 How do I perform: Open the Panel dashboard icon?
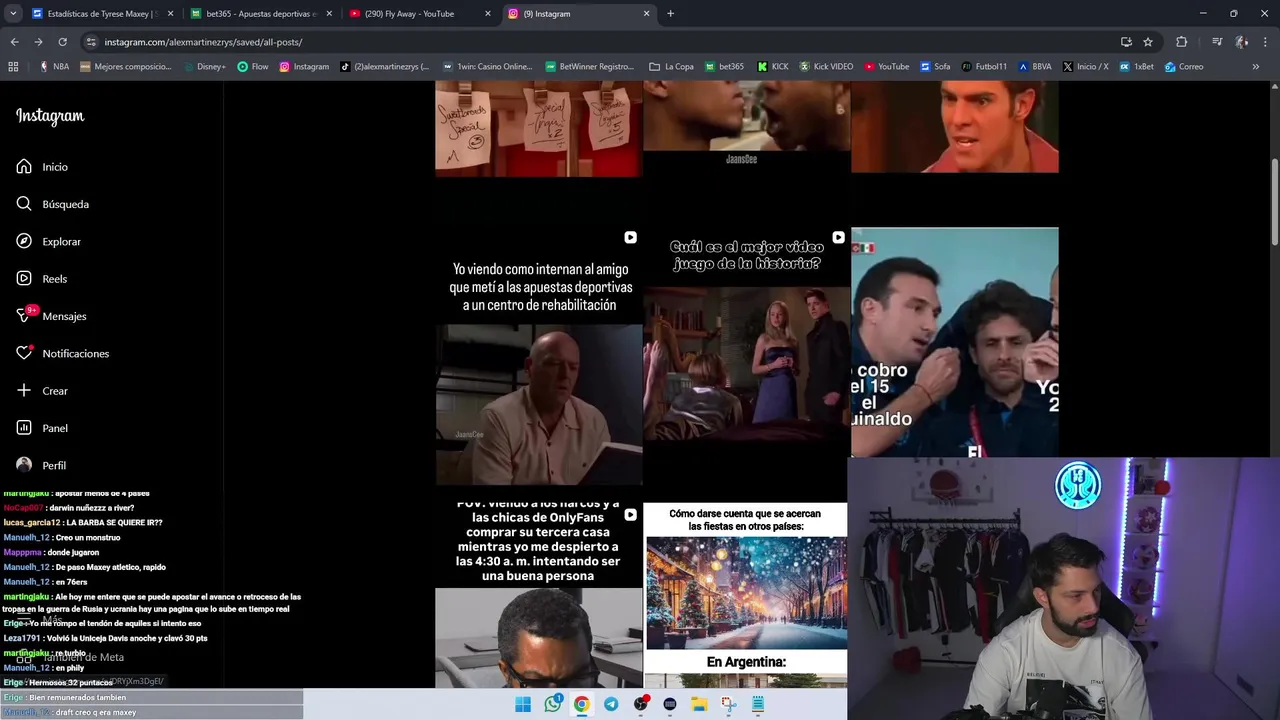tap(24, 428)
